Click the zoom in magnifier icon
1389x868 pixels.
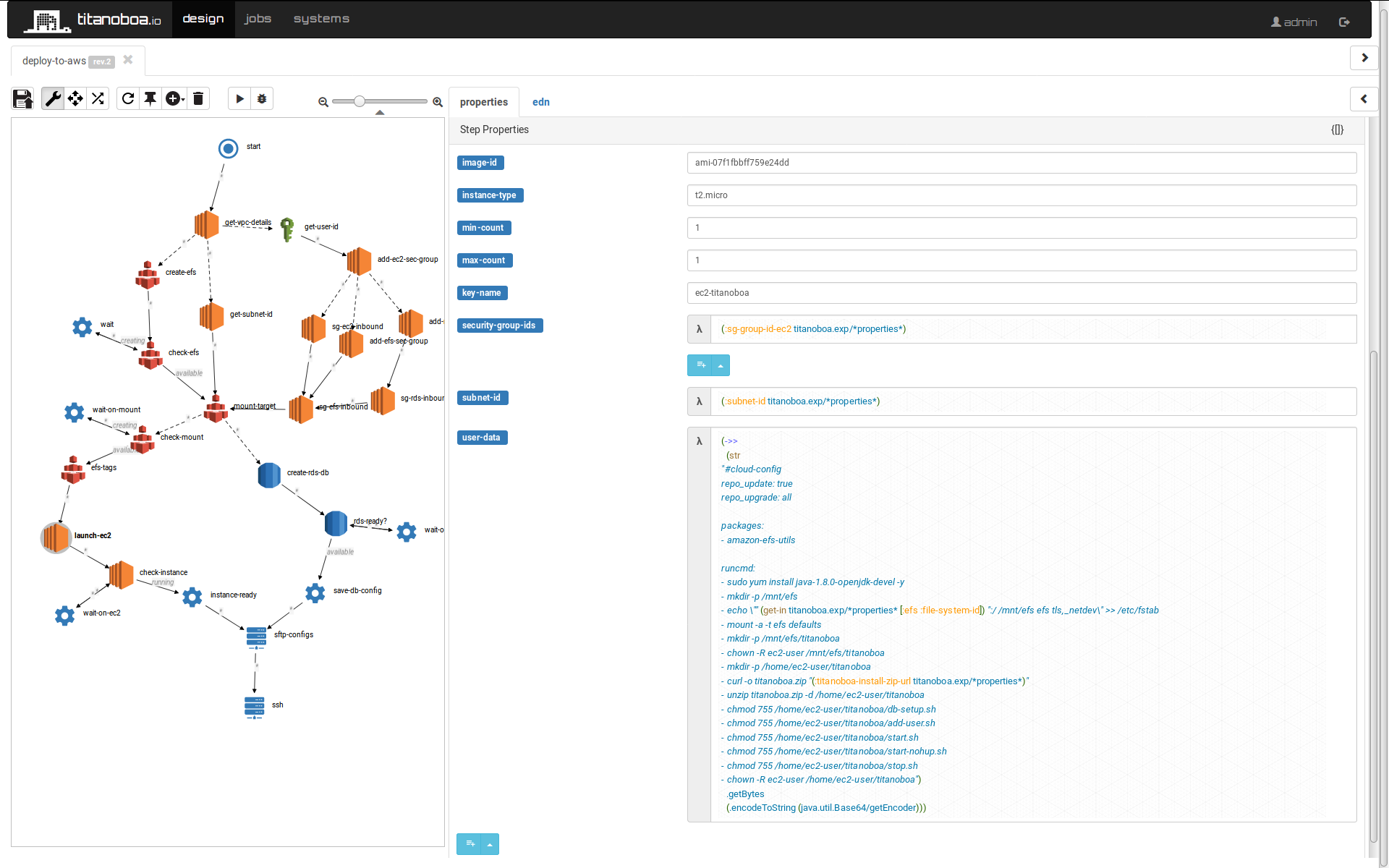(x=438, y=102)
